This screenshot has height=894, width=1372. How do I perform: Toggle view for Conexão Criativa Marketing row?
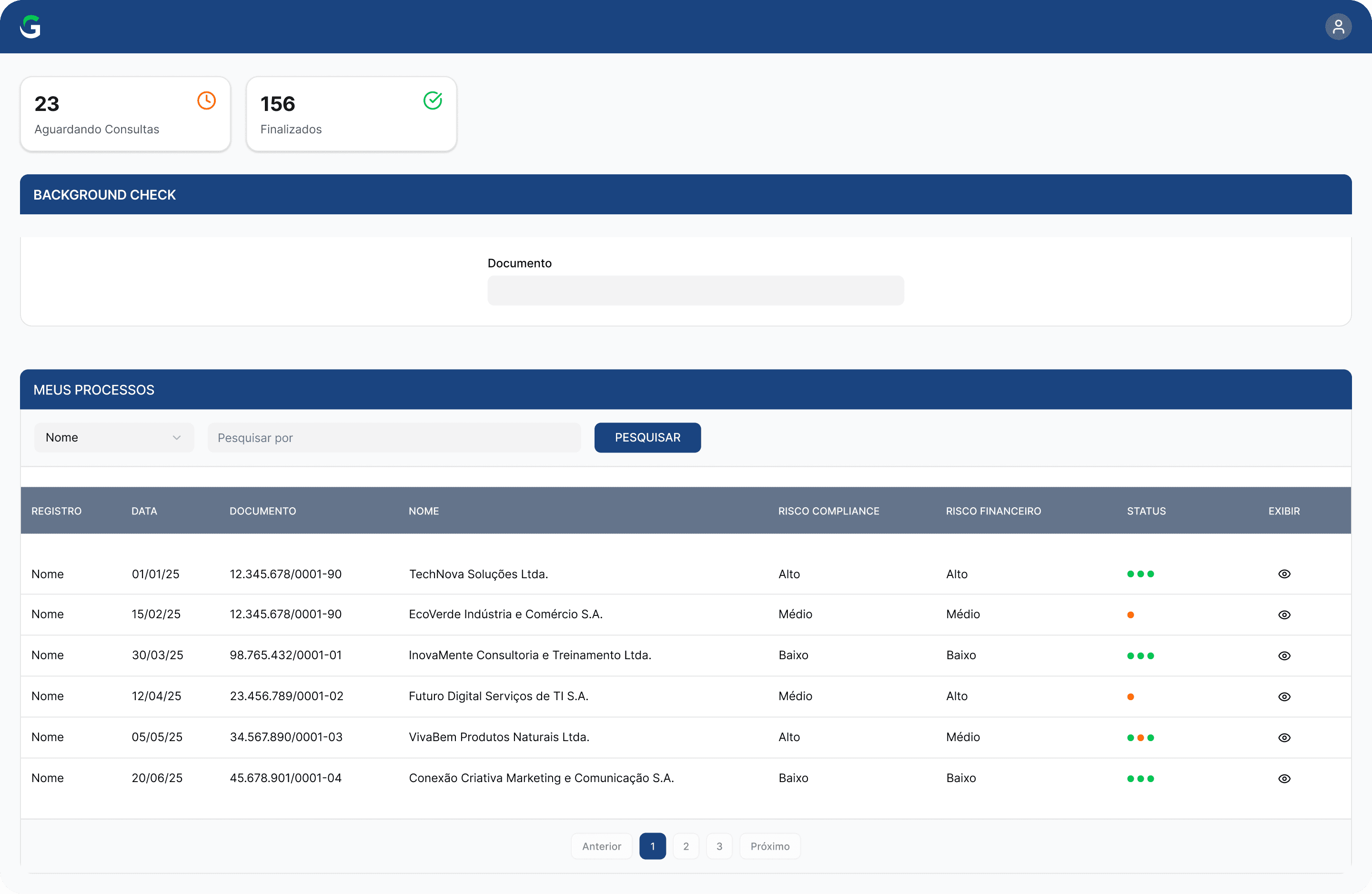point(1284,779)
